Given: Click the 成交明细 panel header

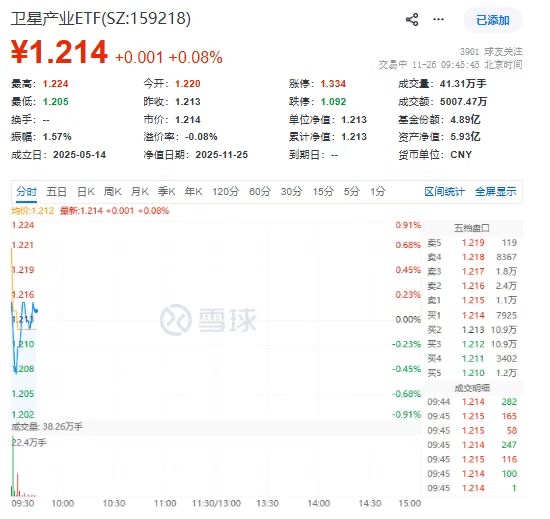Looking at the screenshot, I should click(472, 388).
